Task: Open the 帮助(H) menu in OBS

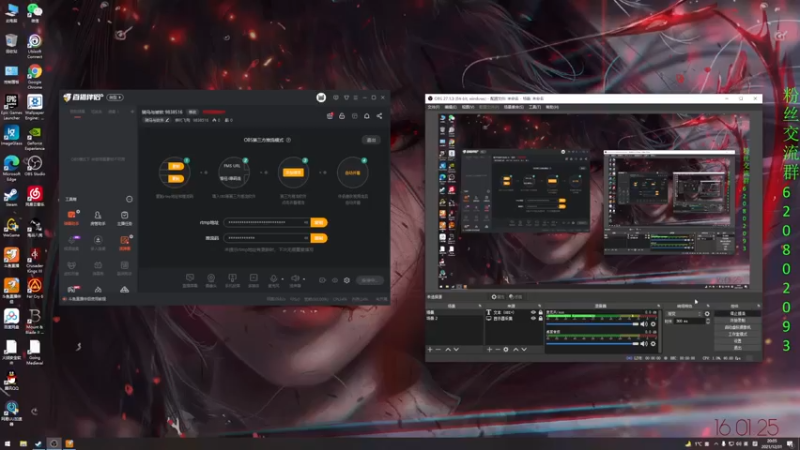Action: pyautogui.click(x=552, y=107)
